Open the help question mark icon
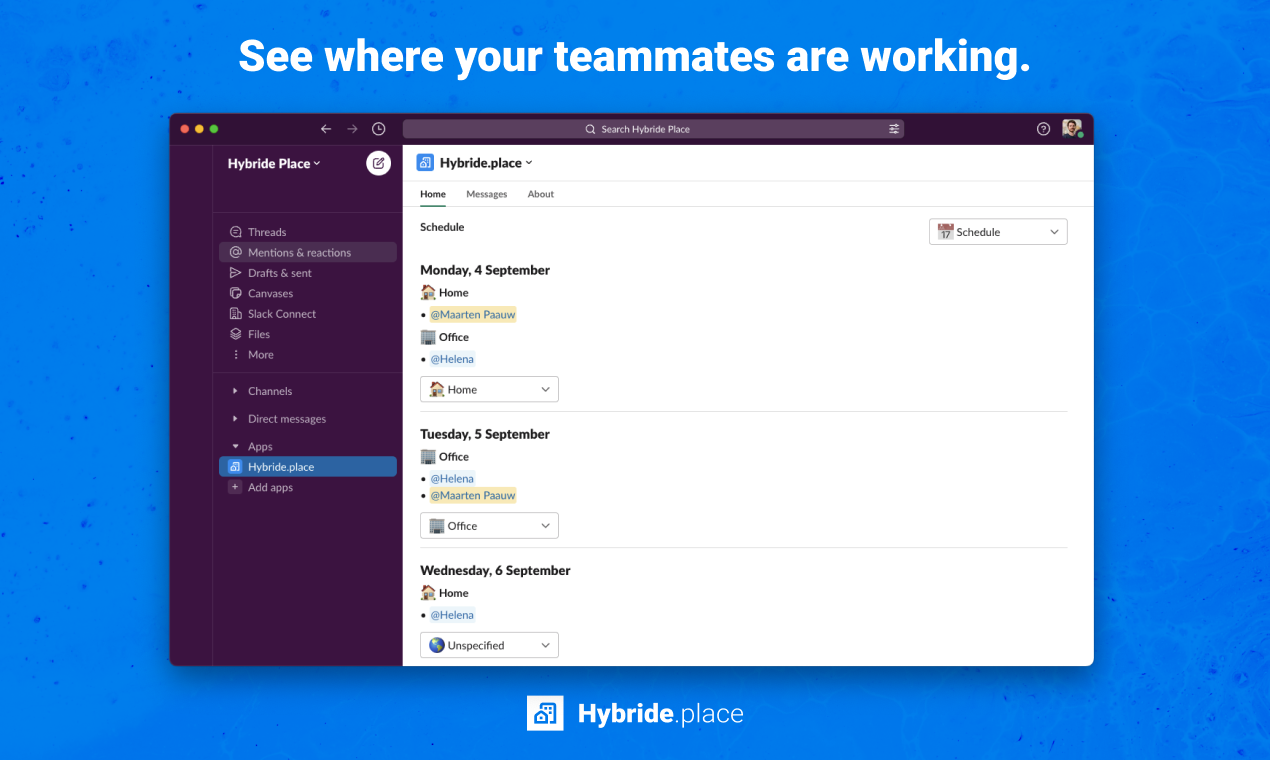Viewport: 1270px width, 760px height. (x=1043, y=129)
